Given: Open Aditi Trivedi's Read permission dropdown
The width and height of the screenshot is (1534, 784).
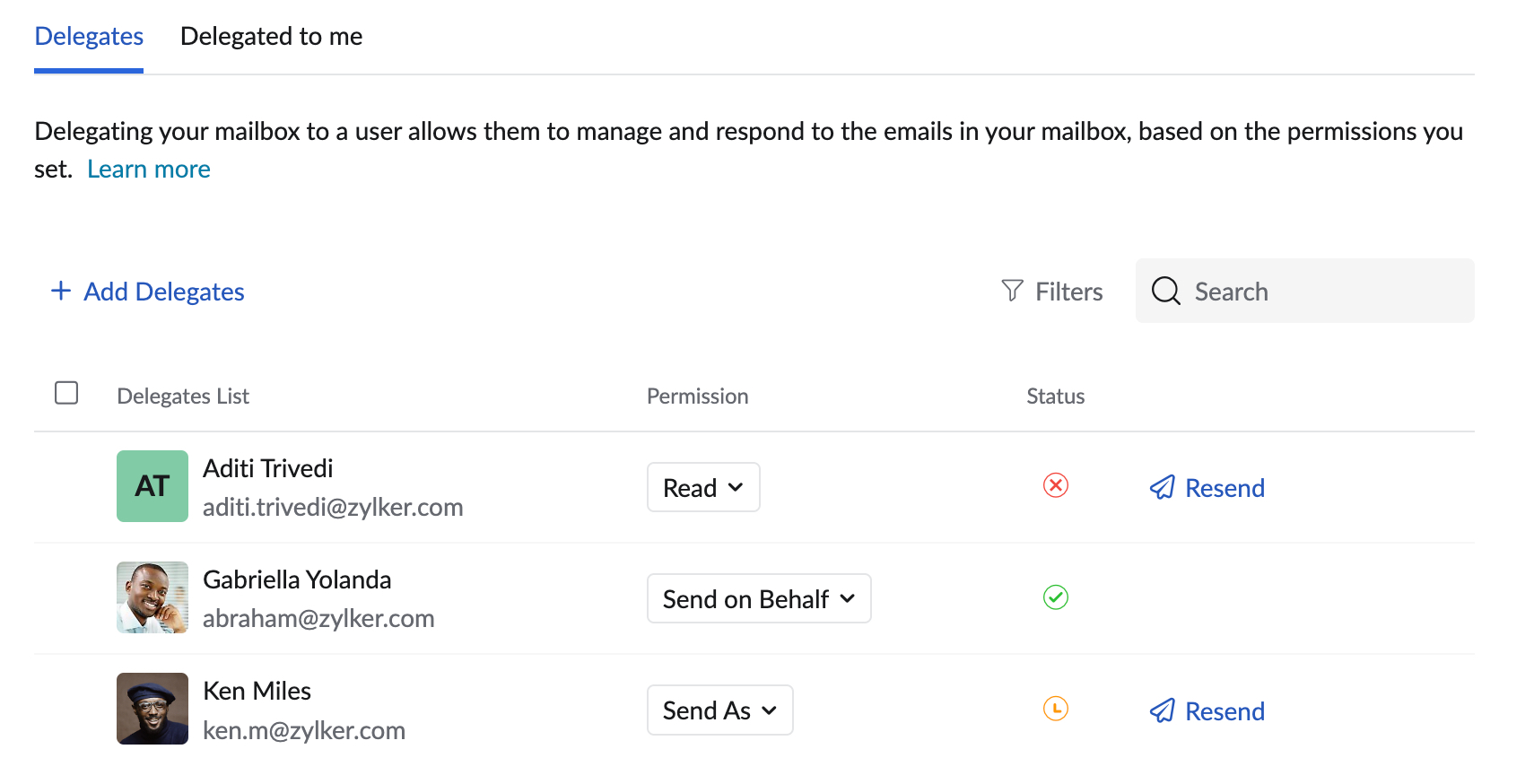Looking at the screenshot, I should 703,487.
